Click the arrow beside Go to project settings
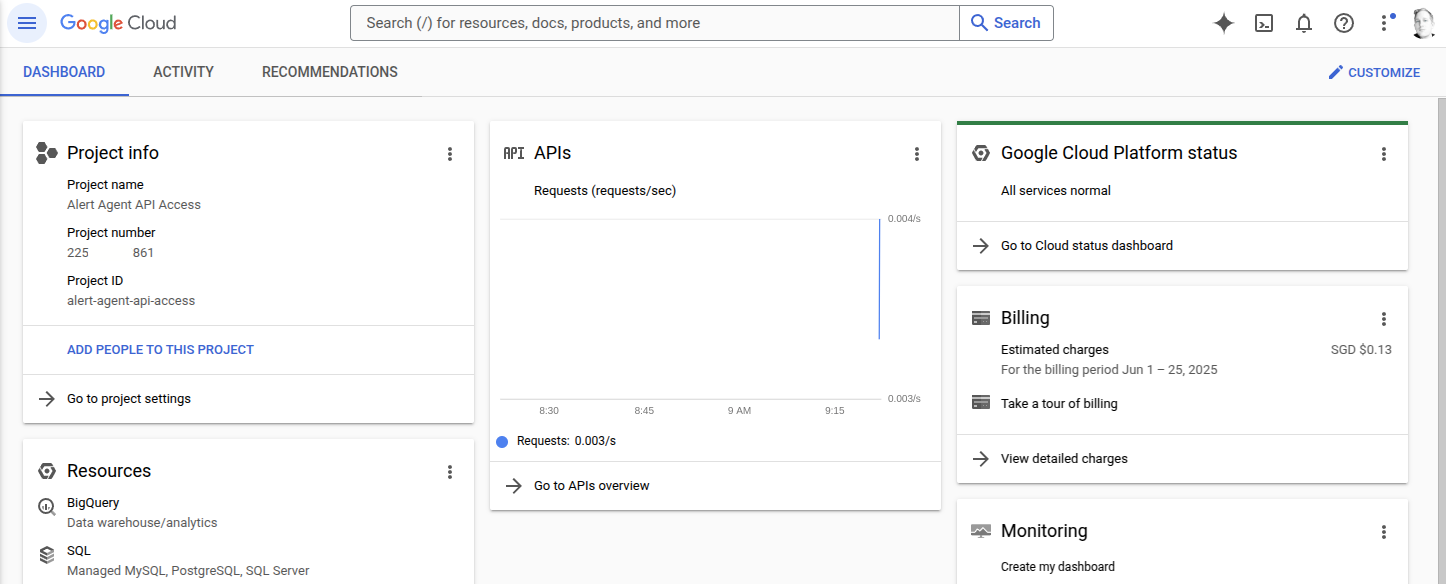 point(46,399)
